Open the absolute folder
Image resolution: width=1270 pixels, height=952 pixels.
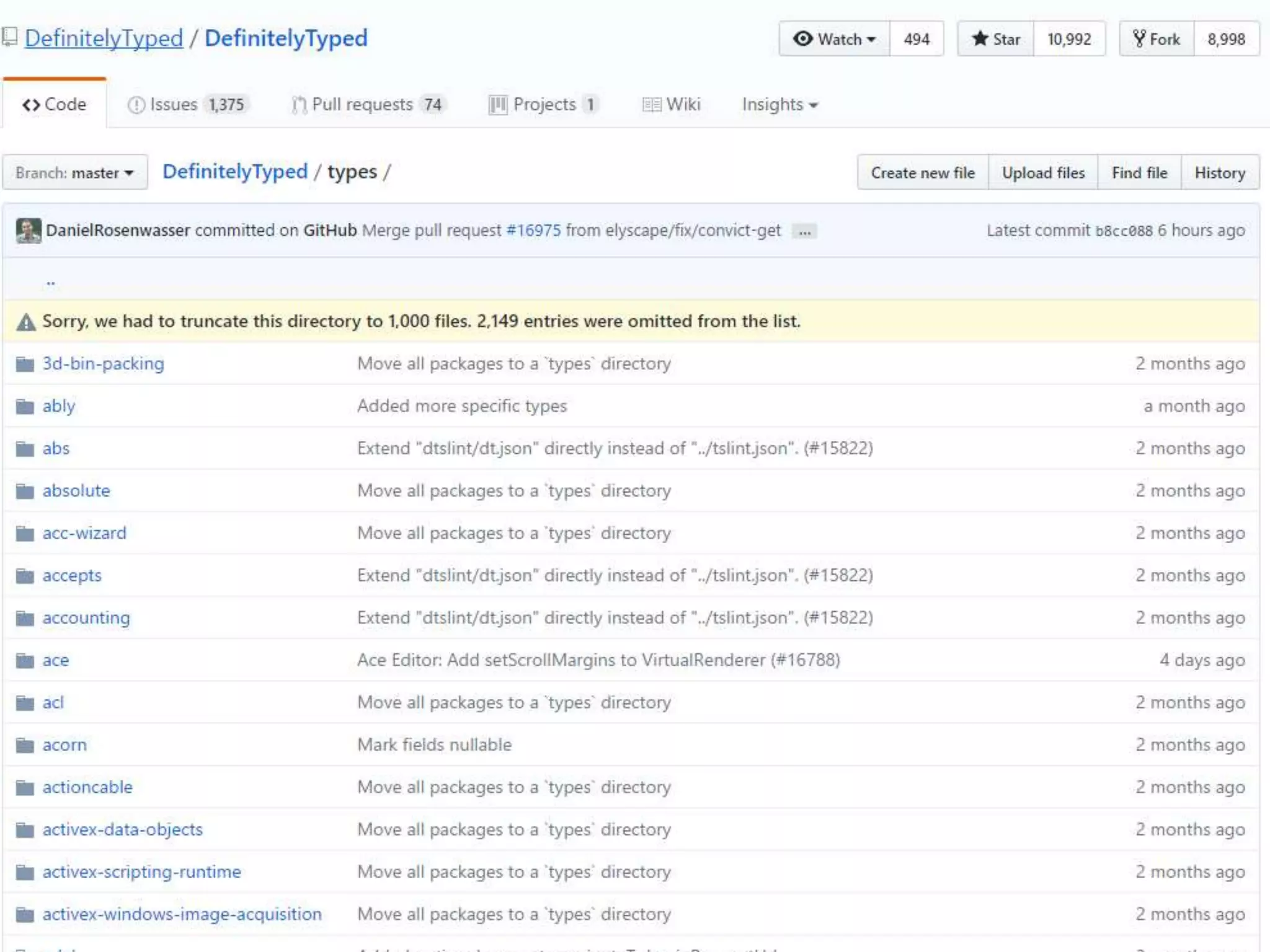click(x=76, y=491)
